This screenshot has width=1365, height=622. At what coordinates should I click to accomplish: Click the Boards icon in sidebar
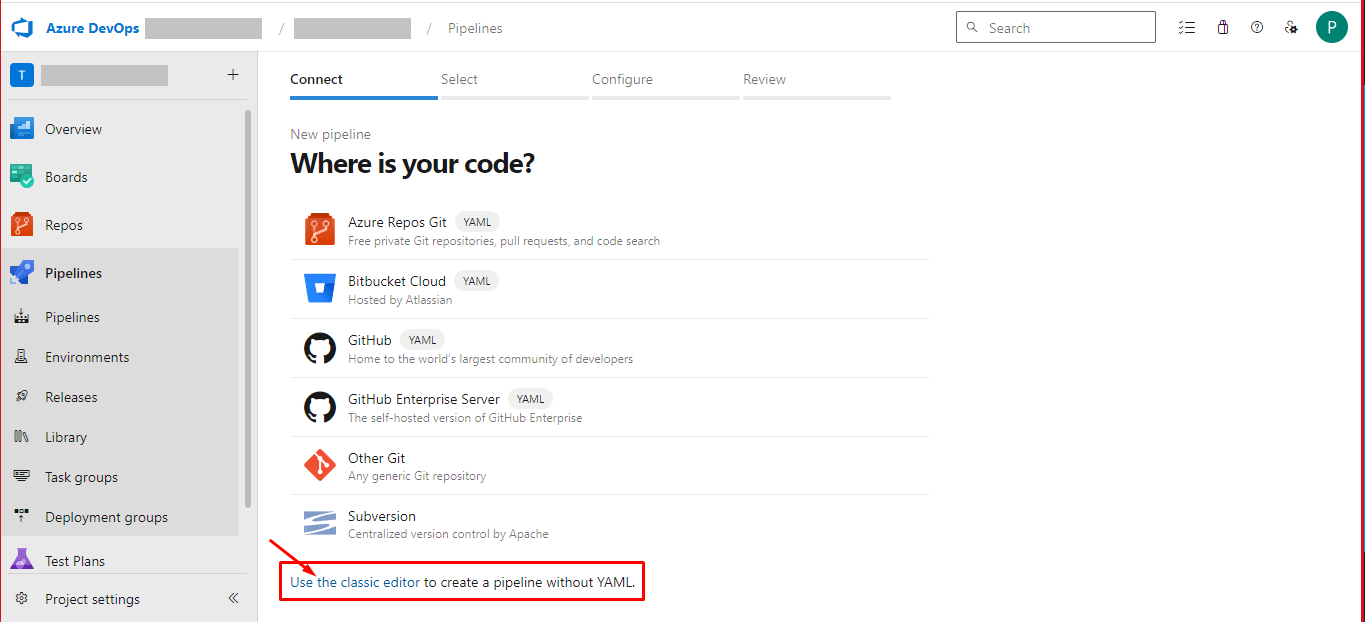tap(22, 177)
